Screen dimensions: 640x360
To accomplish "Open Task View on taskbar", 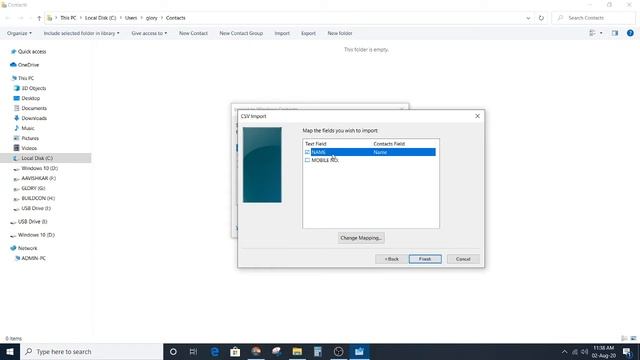I will point(193,351).
